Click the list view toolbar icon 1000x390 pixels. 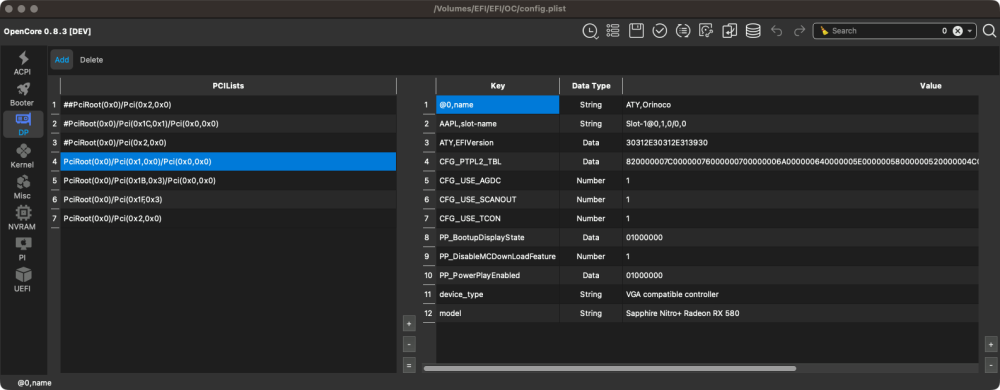[613, 31]
